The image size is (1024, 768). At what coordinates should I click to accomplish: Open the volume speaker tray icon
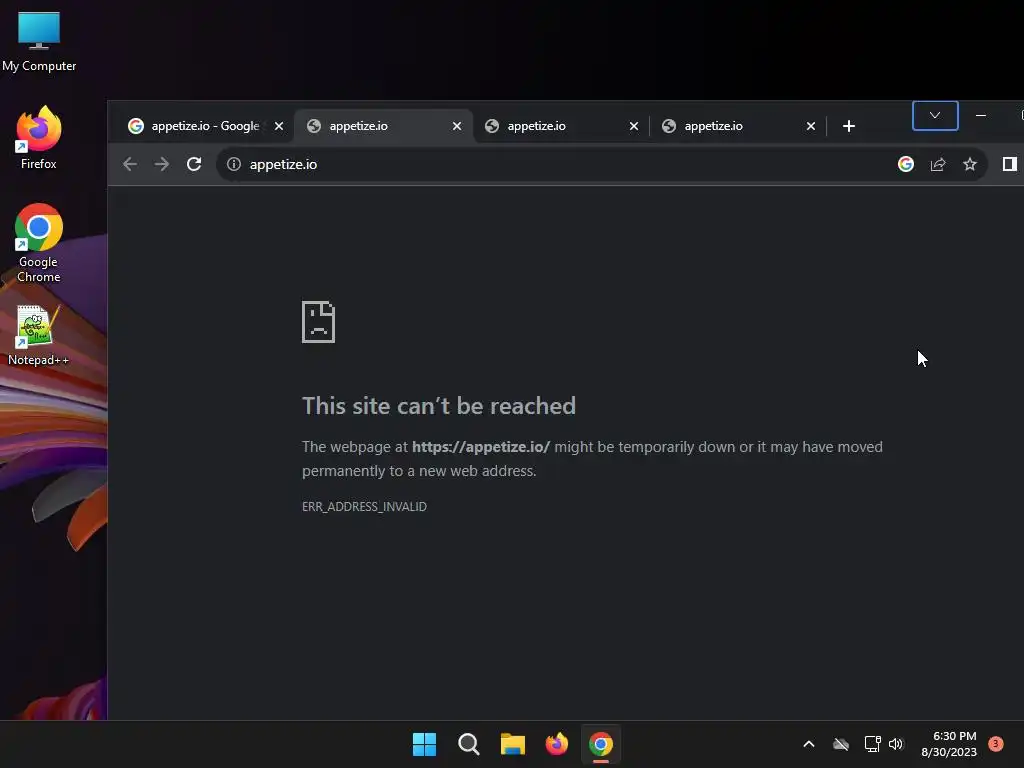(x=896, y=744)
